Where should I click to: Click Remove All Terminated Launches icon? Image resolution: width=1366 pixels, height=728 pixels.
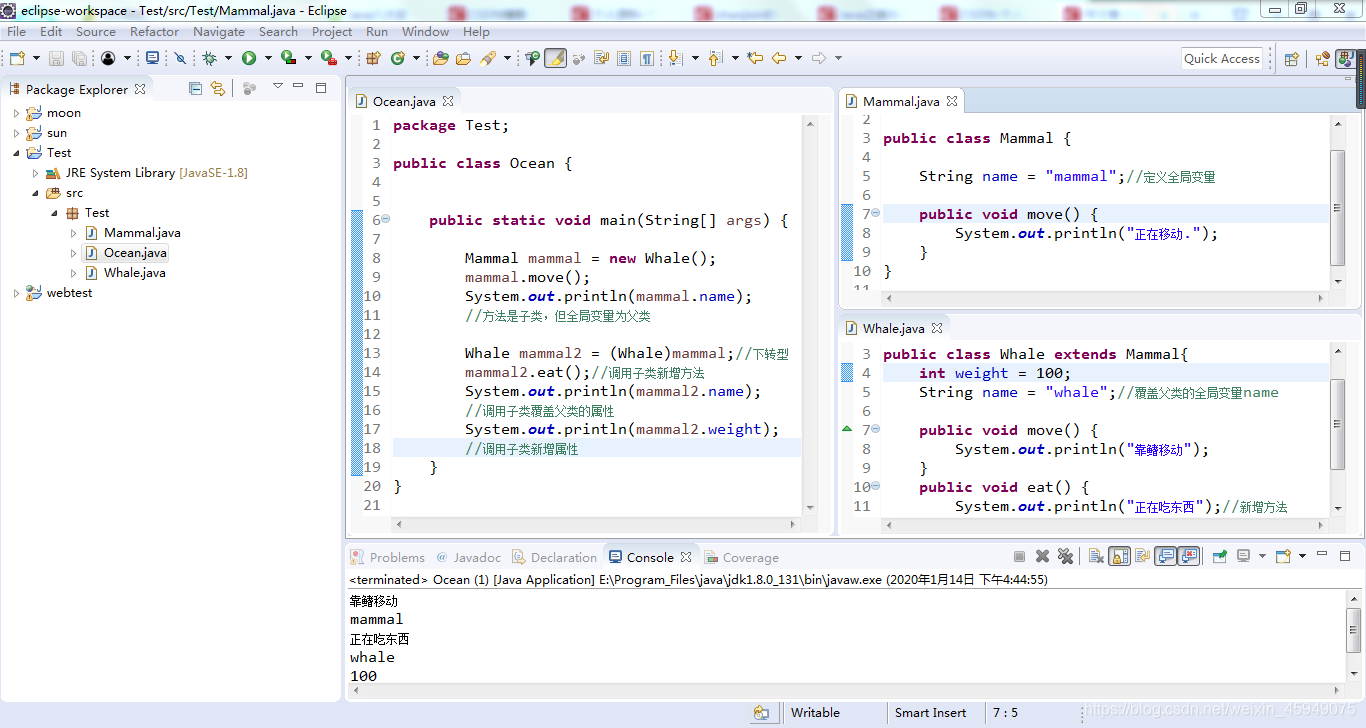point(1065,557)
